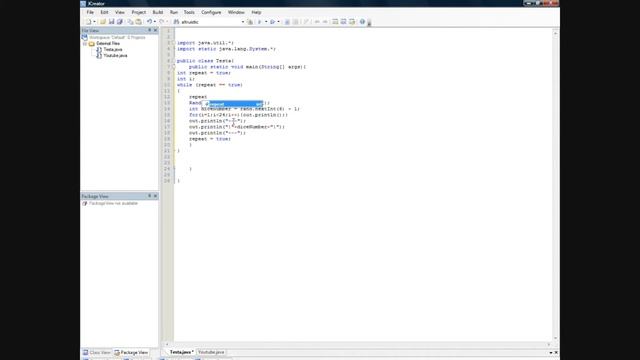The width and height of the screenshot is (640, 360).
Task: Click the editor horizontal scrollbar
Action: pyautogui.click(x=358, y=344)
